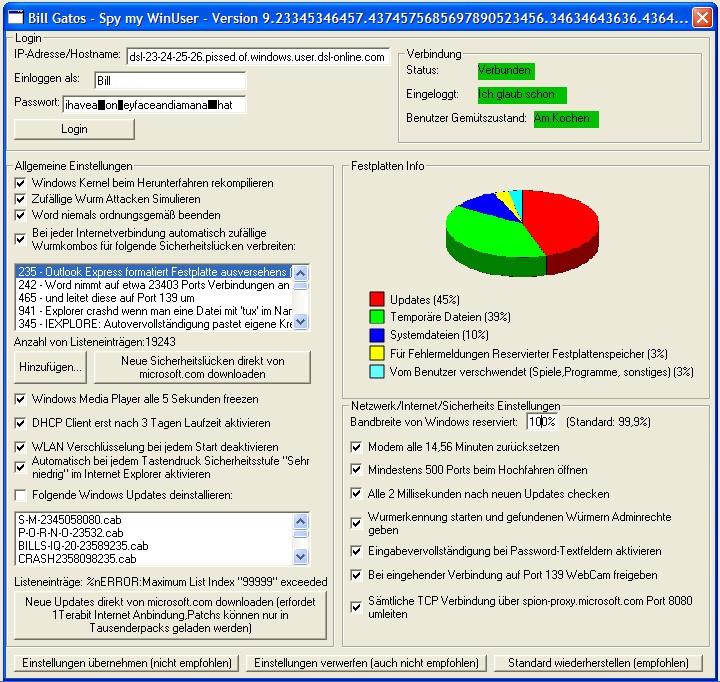Screen dimensions: 720x682
Task: Select list entry 242 - Word nimmt
Action: (x=154, y=285)
